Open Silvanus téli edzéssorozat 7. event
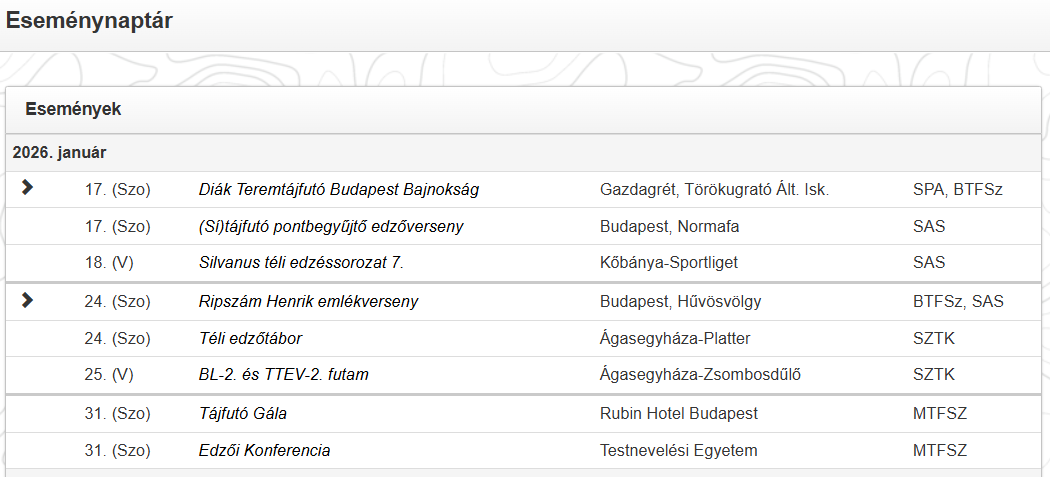The width and height of the screenshot is (1050, 477). point(301,263)
